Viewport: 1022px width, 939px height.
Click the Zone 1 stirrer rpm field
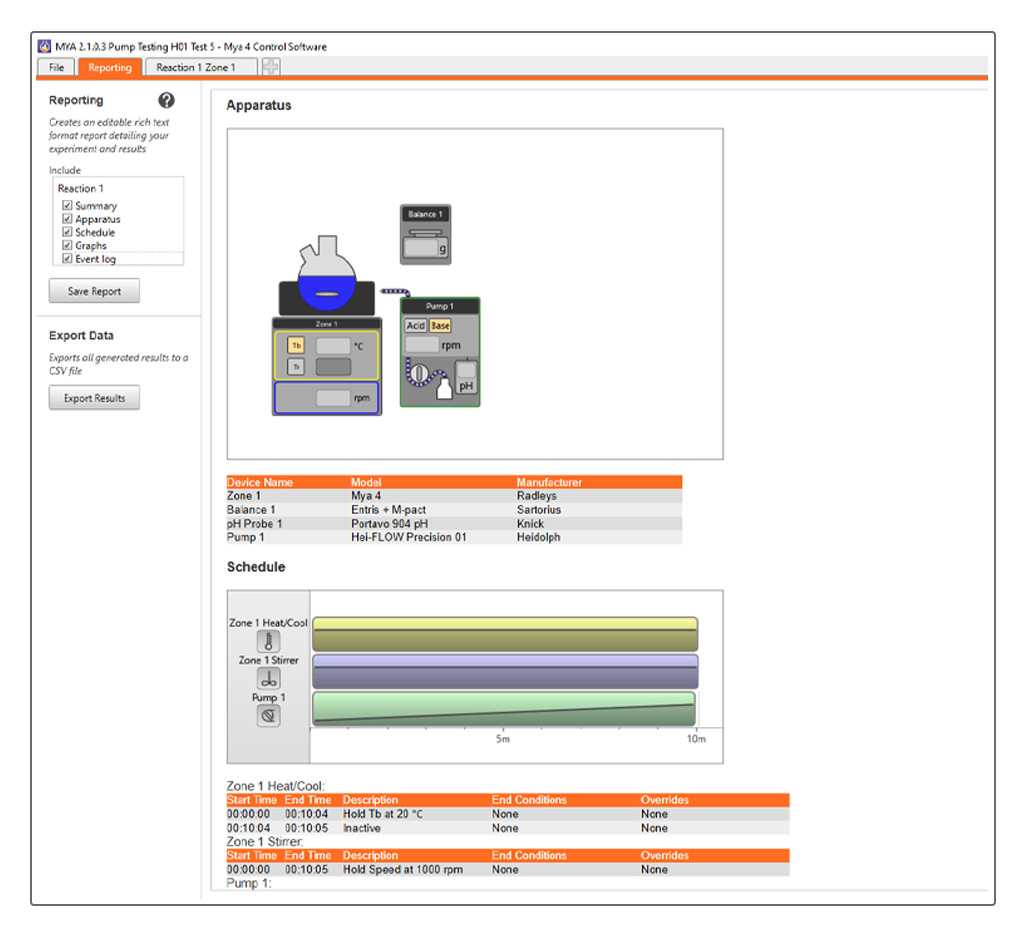click(333, 397)
